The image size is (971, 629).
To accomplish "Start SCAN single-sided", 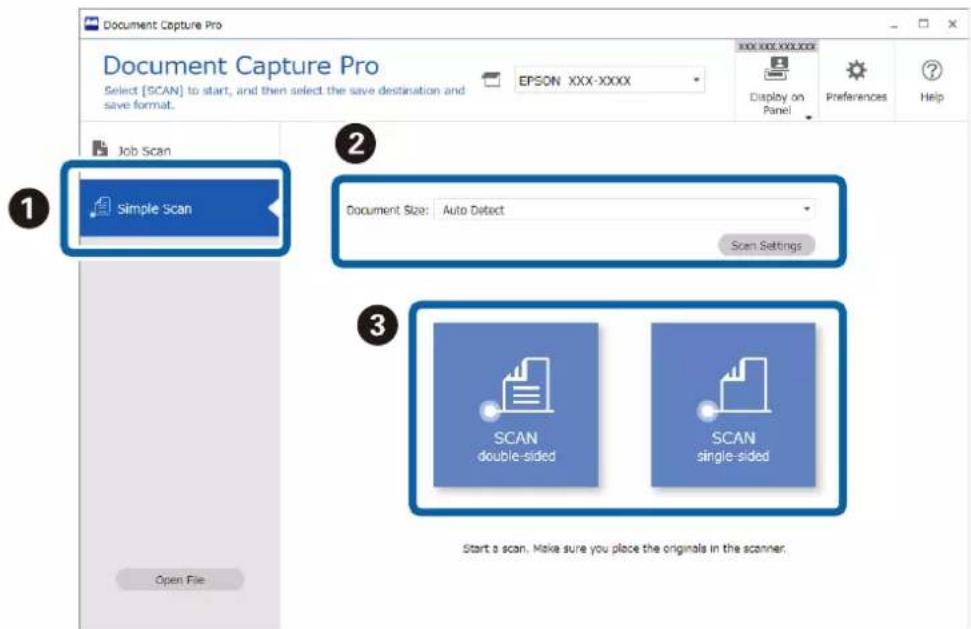I will coord(733,404).
